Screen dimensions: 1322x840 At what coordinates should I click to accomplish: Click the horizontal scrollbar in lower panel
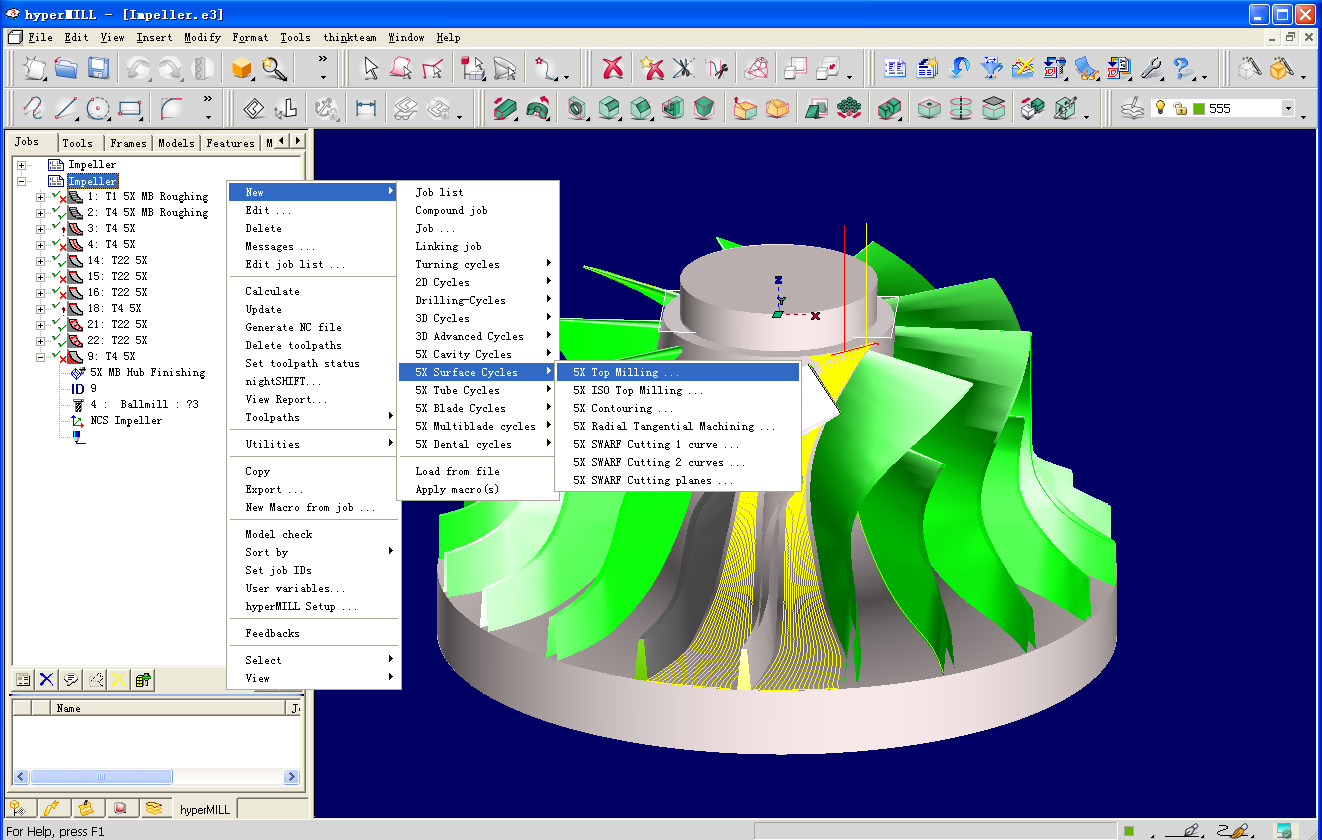(x=155, y=776)
